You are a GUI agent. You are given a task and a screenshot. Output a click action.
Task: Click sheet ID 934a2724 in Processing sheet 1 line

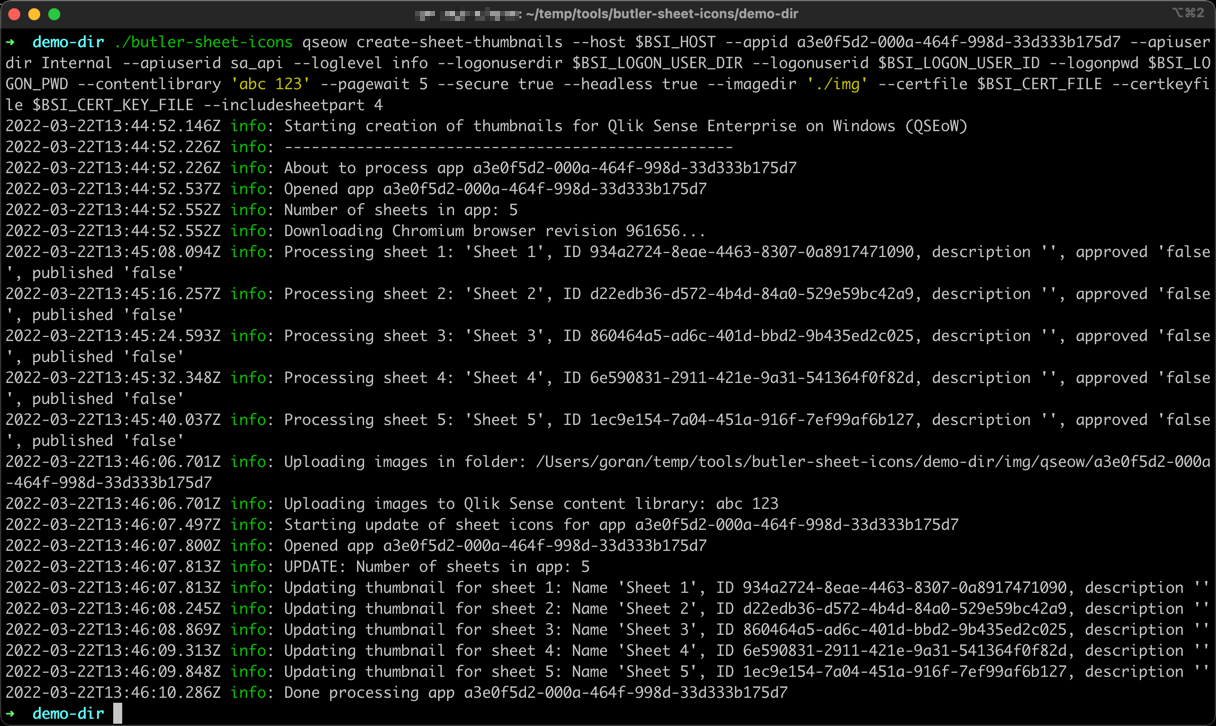click(x=752, y=252)
